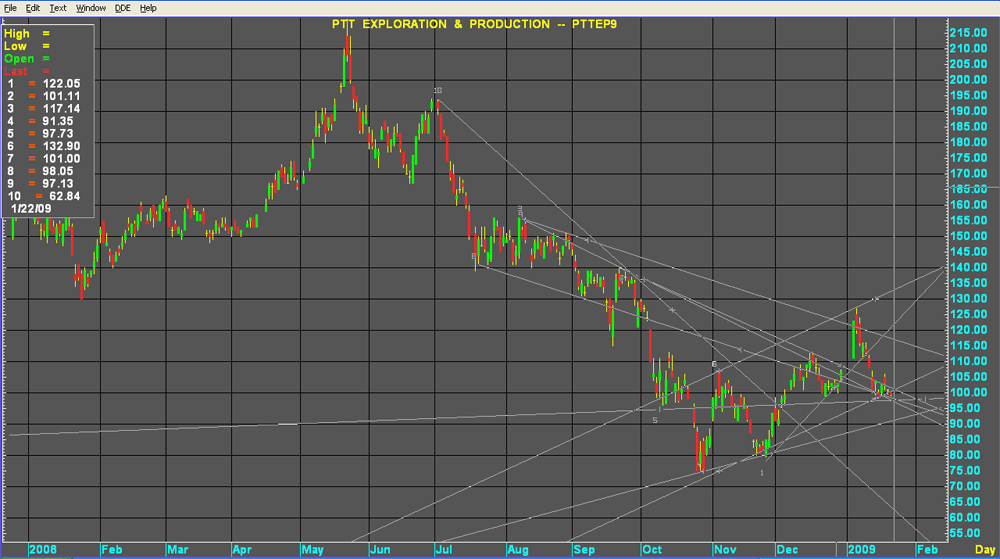Click trendline anchor marker 5 below October candles
This screenshot has height=559, width=1000.
point(655,421)
